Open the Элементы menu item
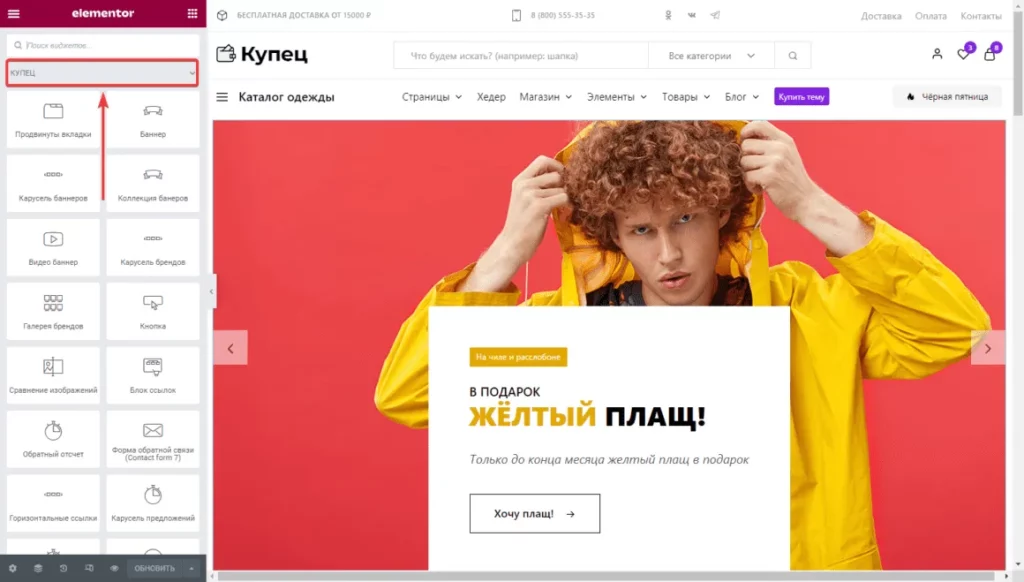This screenshot has width=1024, height=582. click(x=617, y=97)
